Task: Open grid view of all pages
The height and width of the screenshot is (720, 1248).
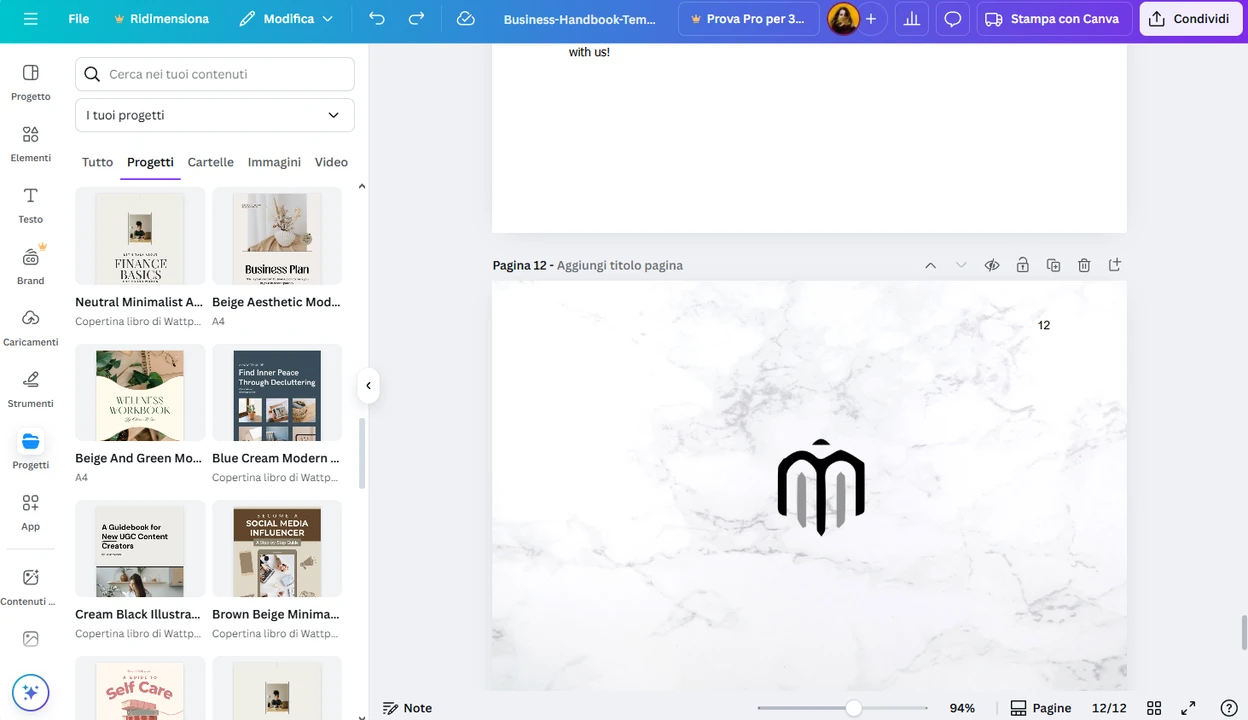Action: pyautogui.click(x=1154, y=708)
